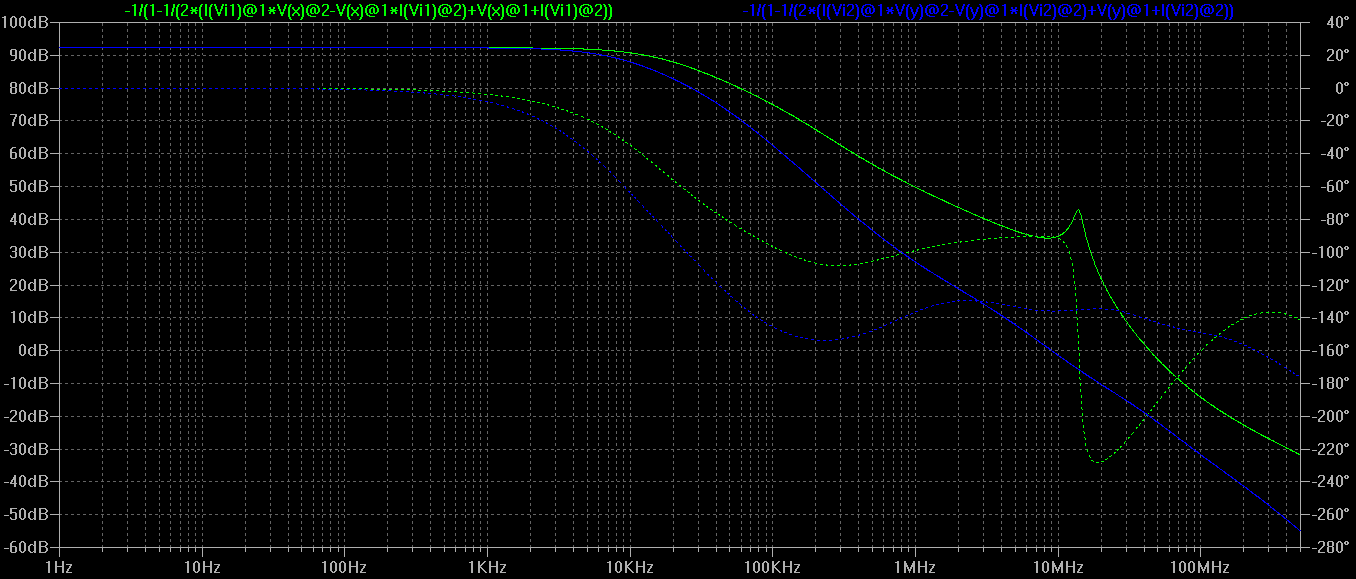Click the -200° phase tick label
This screenshot has height=579, width=1356.
point(1333,416)
